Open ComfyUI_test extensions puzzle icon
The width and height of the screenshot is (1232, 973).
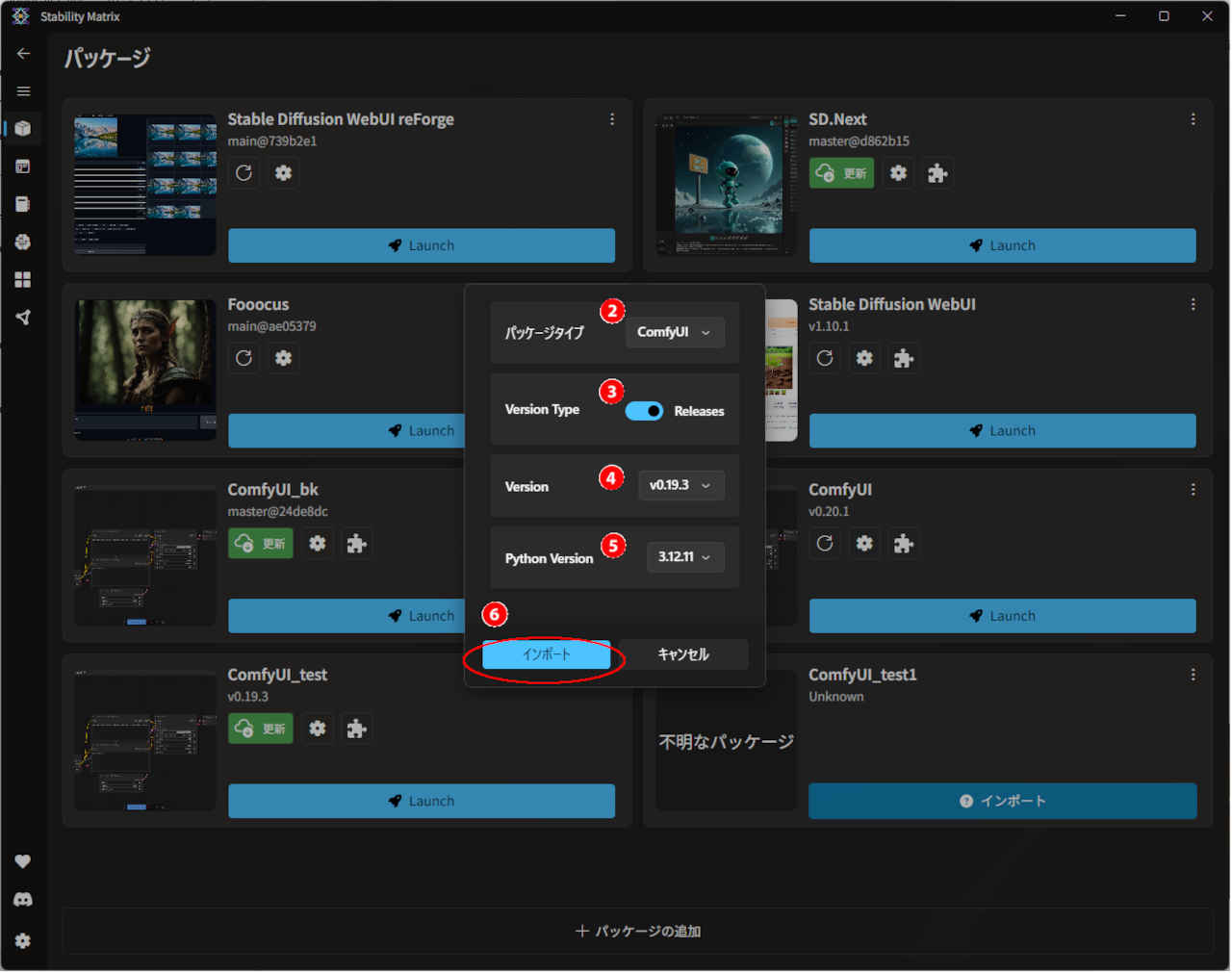356,729
